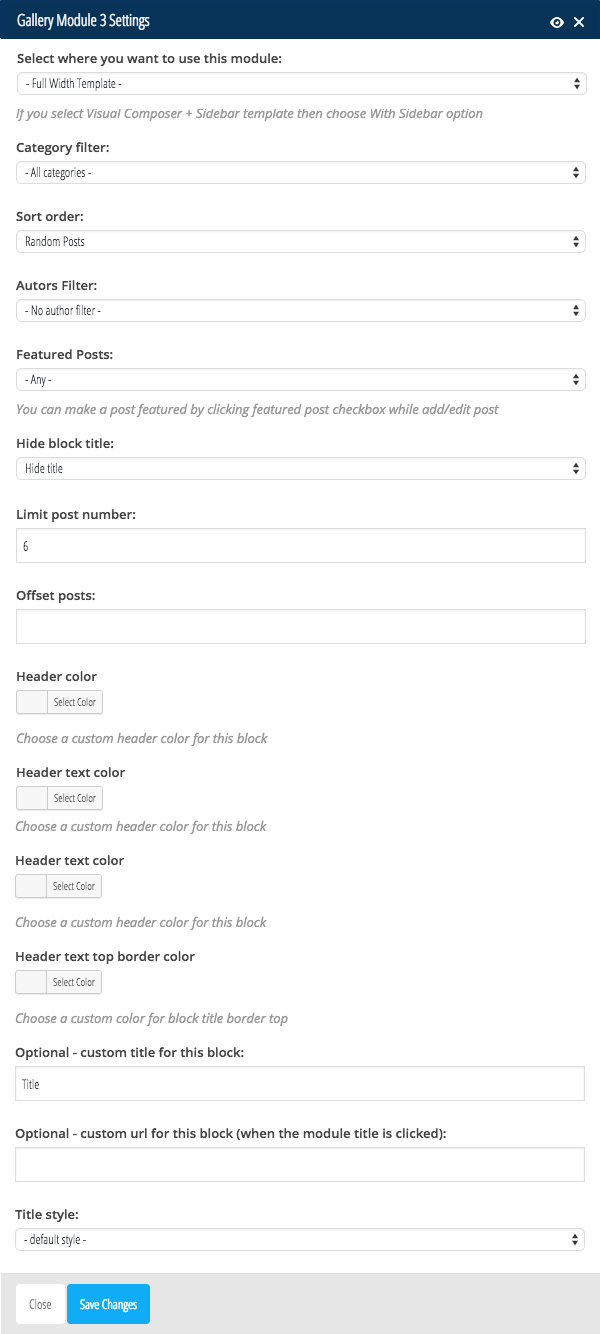600x1334 pixels.
Task: Click the eye preview icon in header
Action: tap(557, 21)
